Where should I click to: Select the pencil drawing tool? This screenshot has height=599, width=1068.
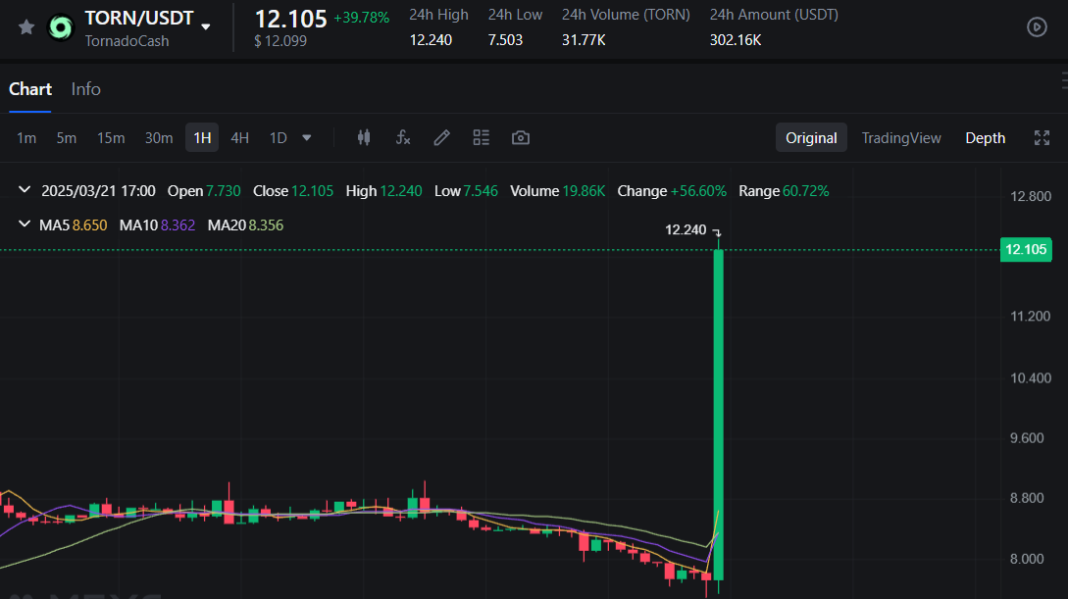[441, 138]
